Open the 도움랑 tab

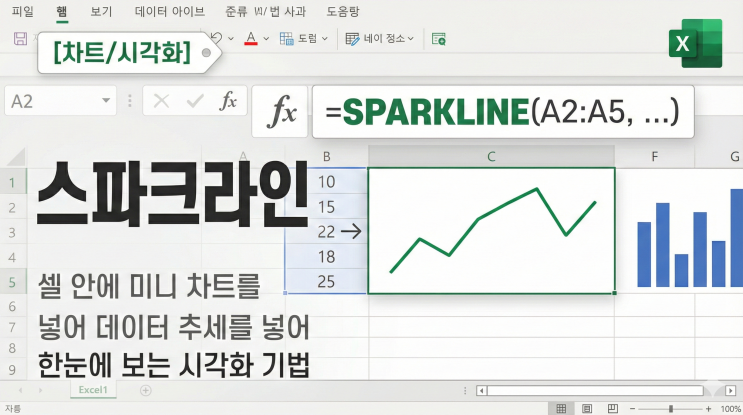(343, 11)
